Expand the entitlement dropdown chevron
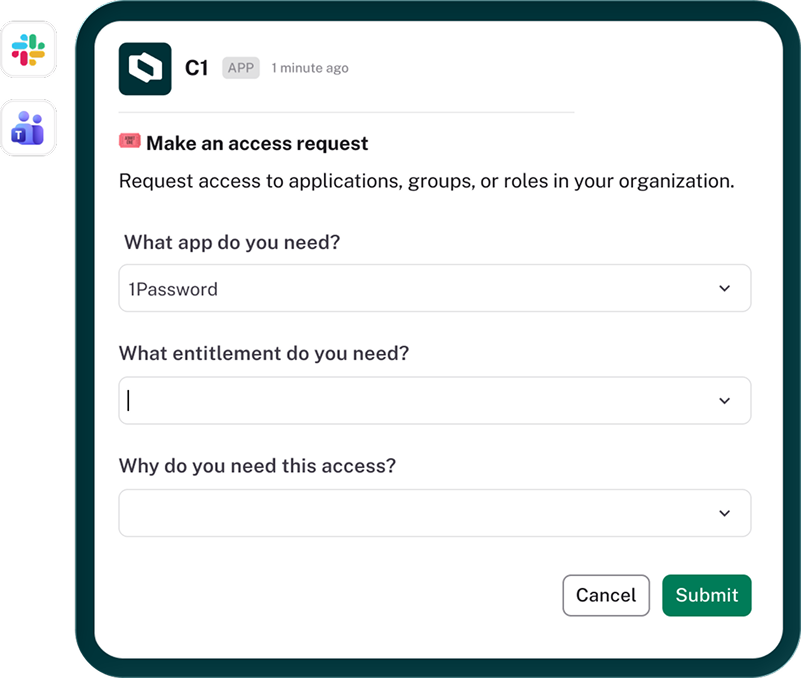 pyautogui.click(x=724, y=401)
